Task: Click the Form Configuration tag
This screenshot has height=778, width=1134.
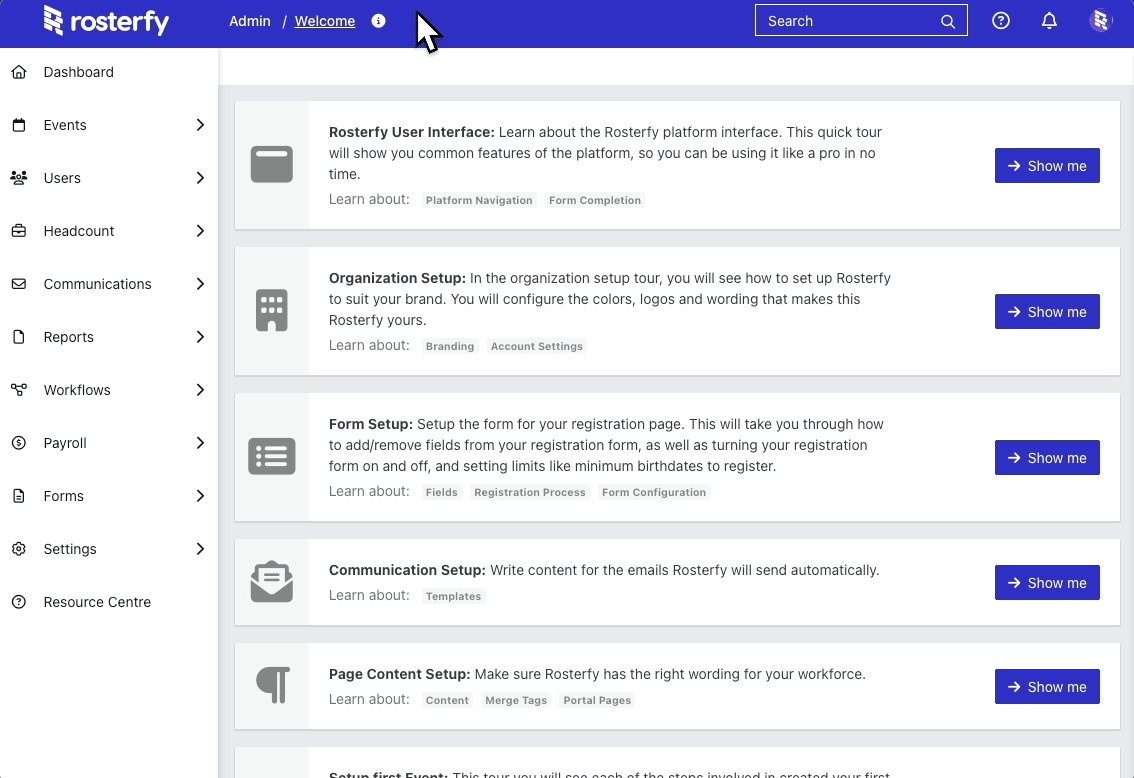Action: (654, 492)
